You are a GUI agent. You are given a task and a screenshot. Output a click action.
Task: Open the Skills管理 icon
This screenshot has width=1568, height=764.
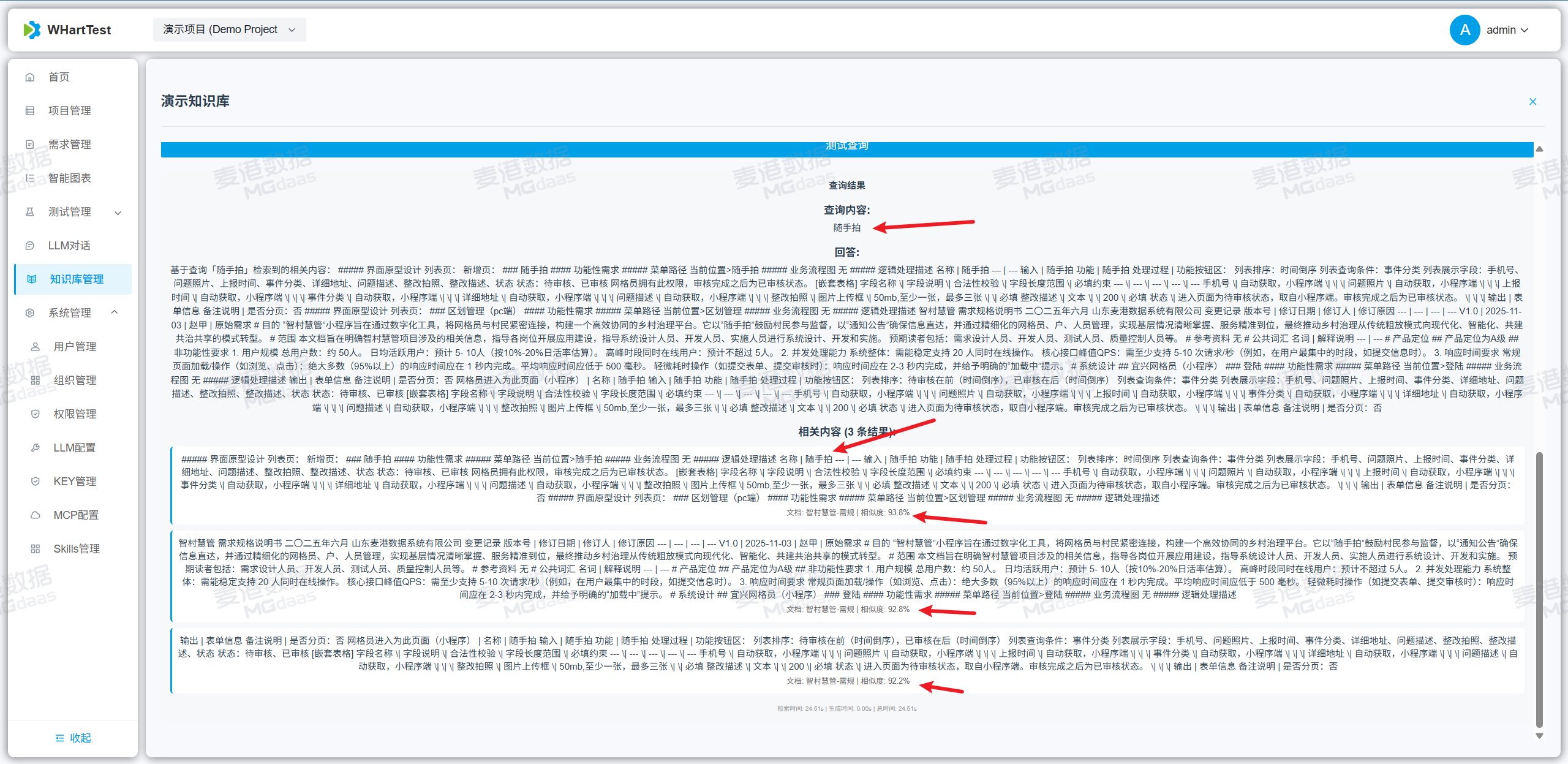[x=36, y=548]
